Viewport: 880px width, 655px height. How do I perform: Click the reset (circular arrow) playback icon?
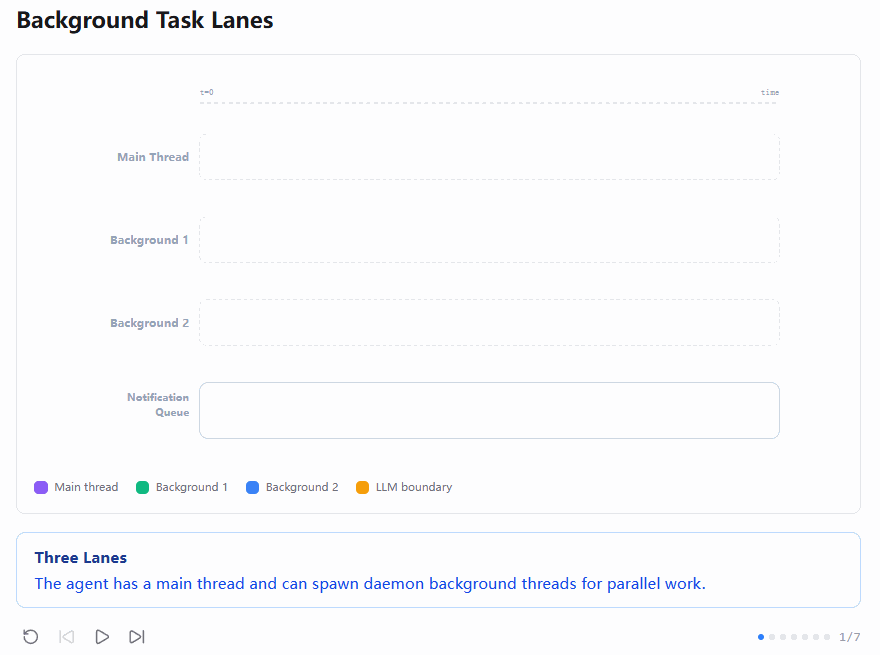pos(30,636)
